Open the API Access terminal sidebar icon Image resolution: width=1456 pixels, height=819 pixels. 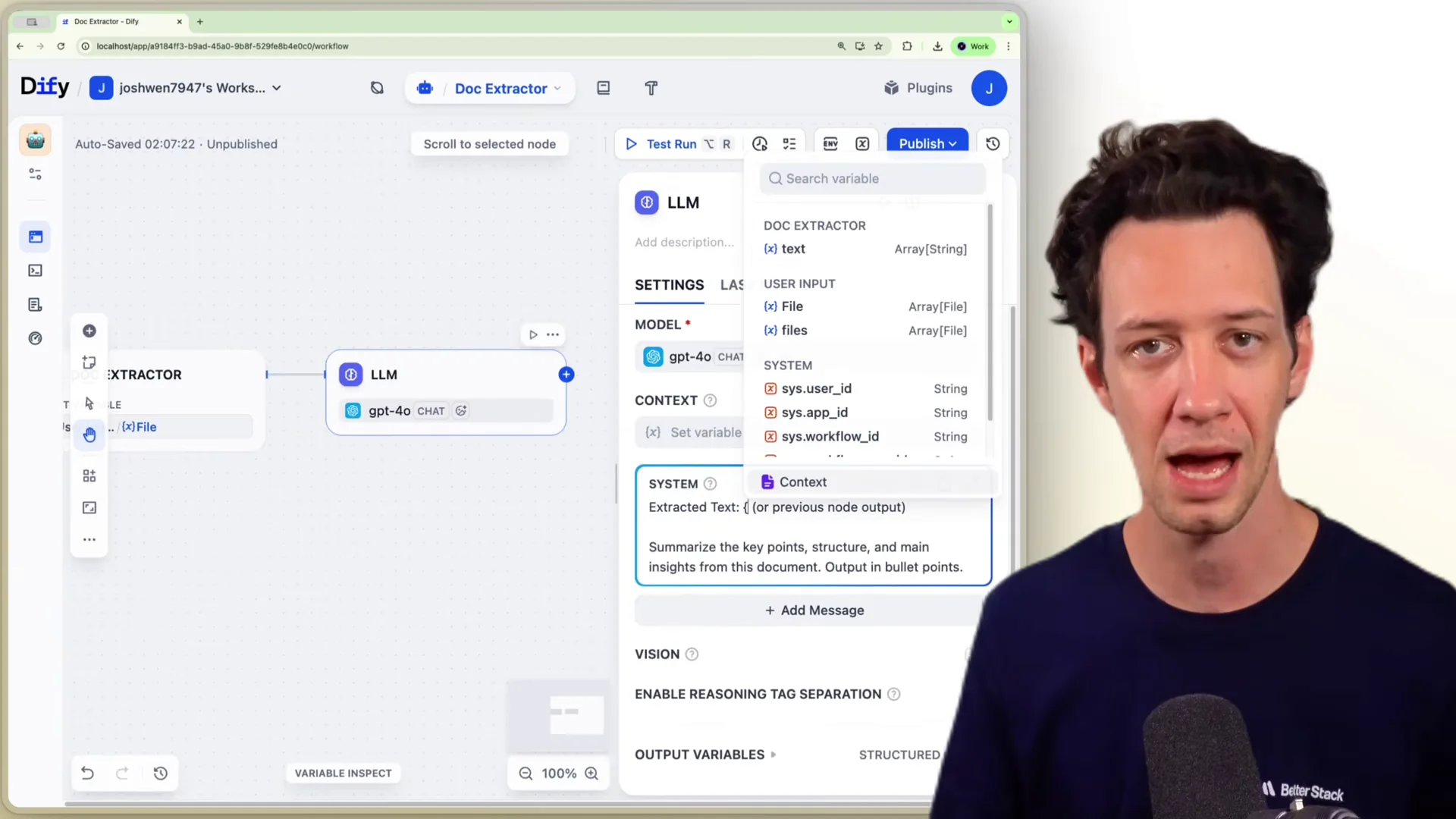pos(35,271)
